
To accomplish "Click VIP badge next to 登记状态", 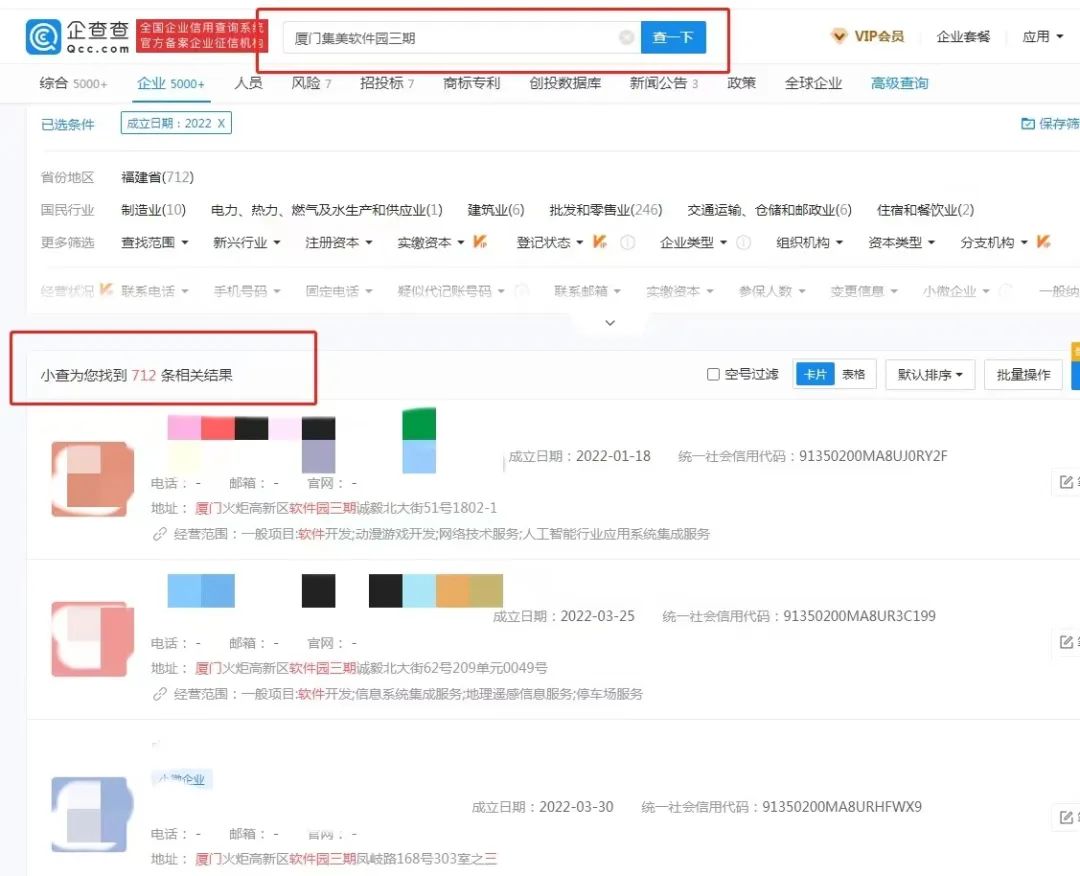I will [x=599, y=242].
